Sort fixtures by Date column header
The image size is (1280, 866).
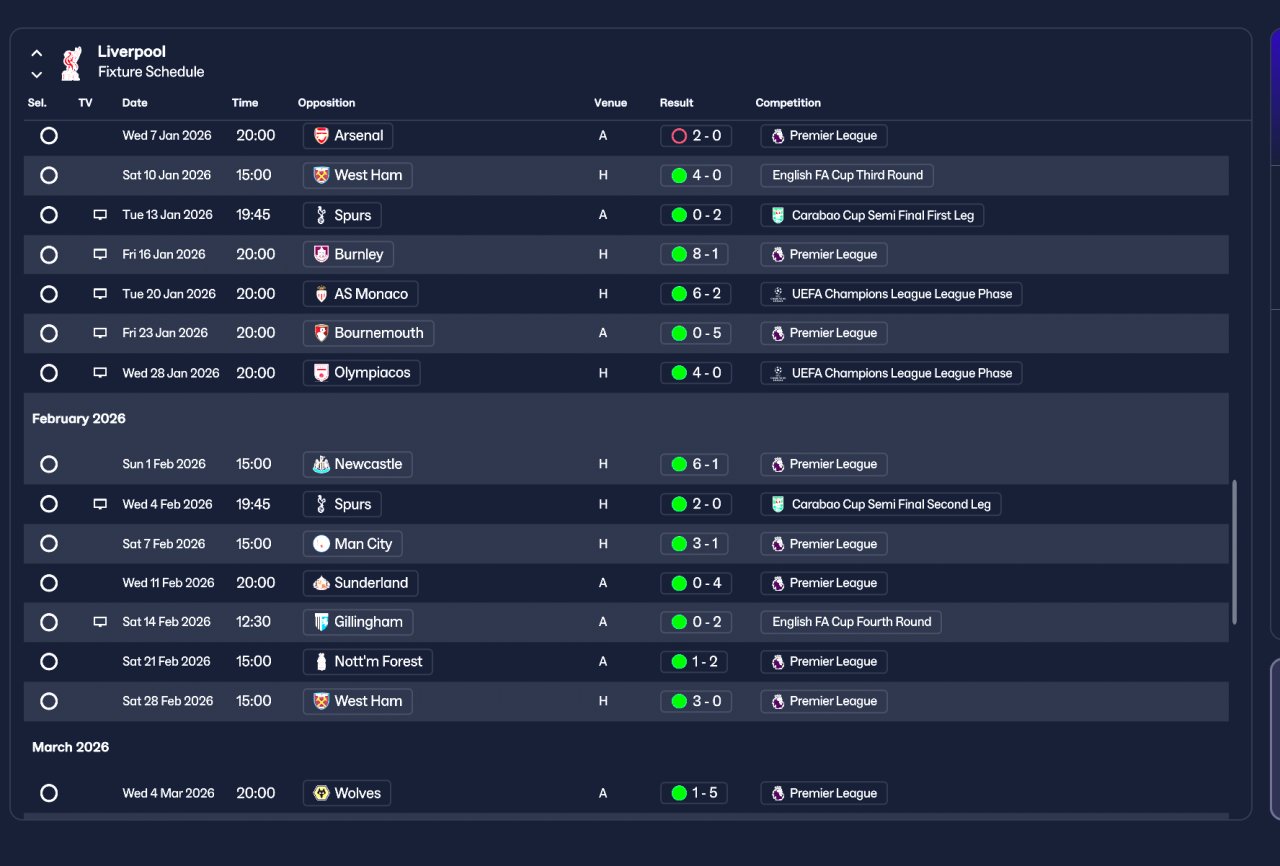[135, 103]
